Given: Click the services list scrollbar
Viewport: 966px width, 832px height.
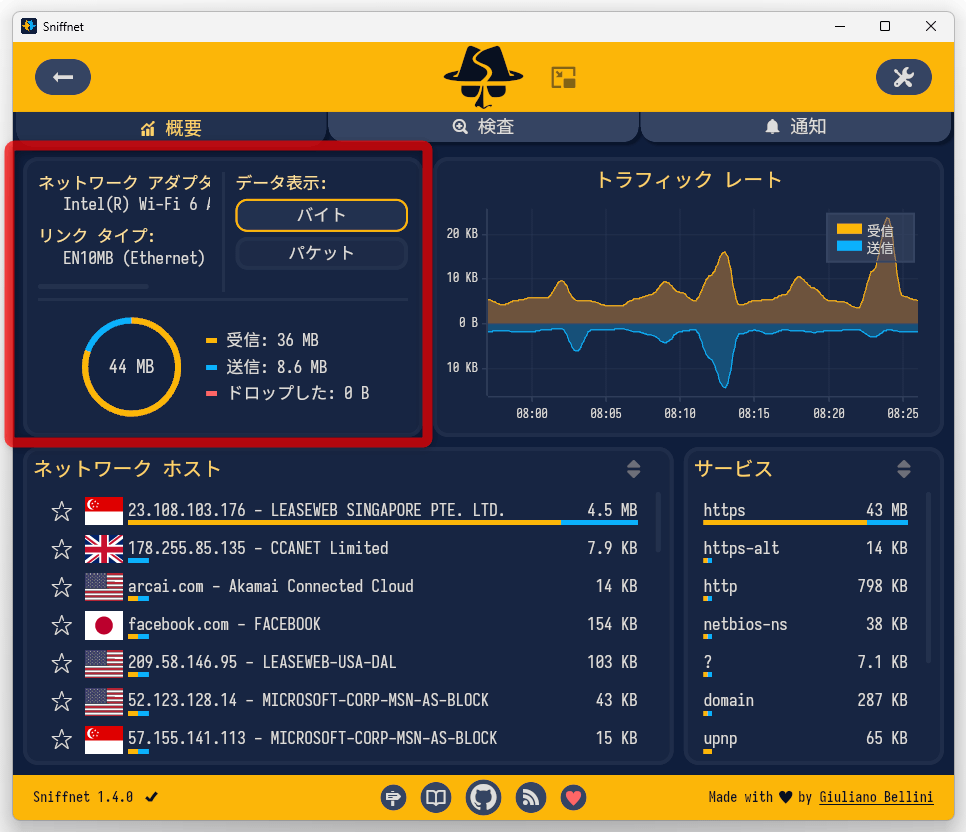Looking at the screenshot, I should (x=928, y=577).
